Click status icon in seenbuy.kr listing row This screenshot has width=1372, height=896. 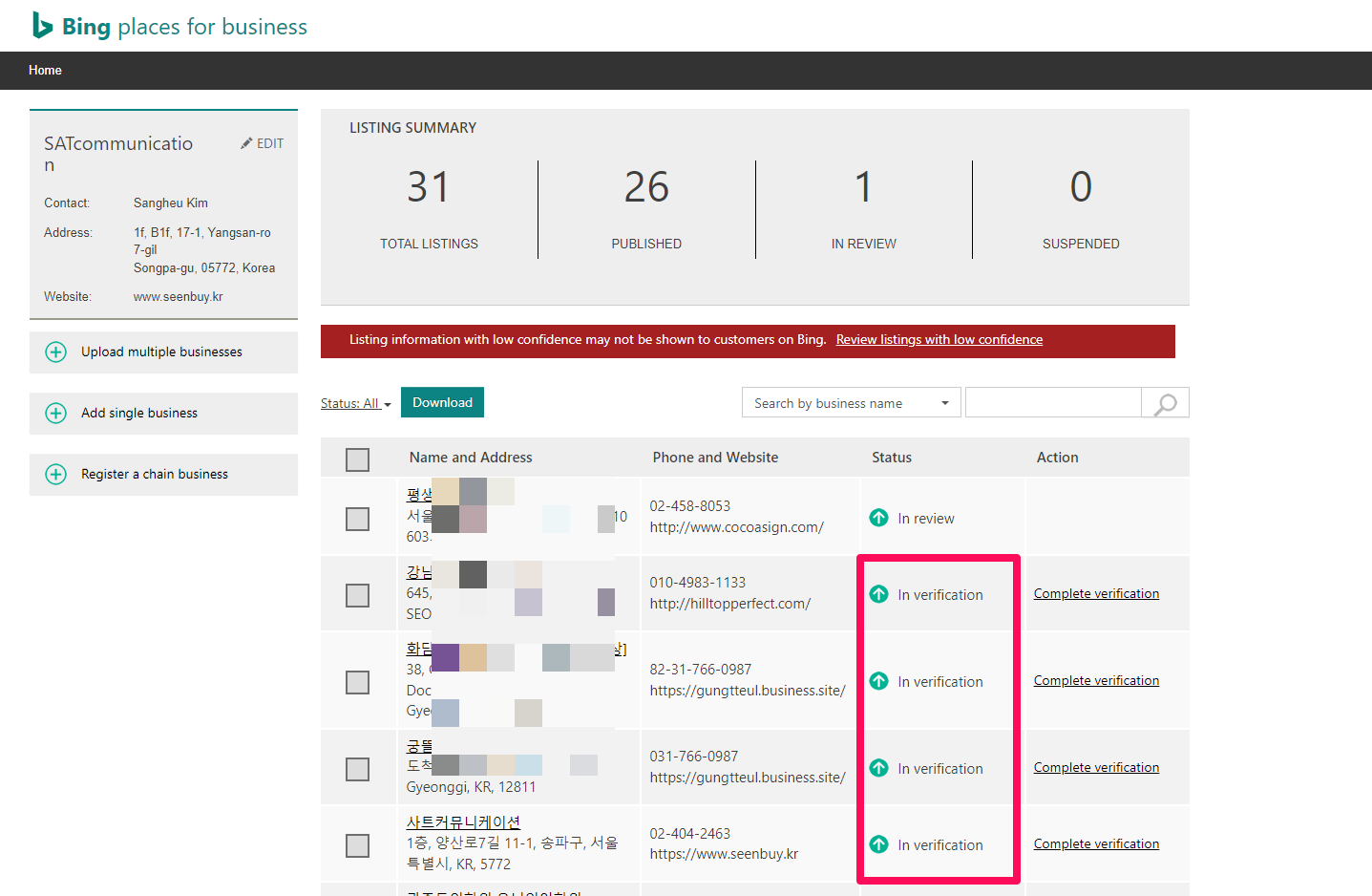(x=879, y=844)
